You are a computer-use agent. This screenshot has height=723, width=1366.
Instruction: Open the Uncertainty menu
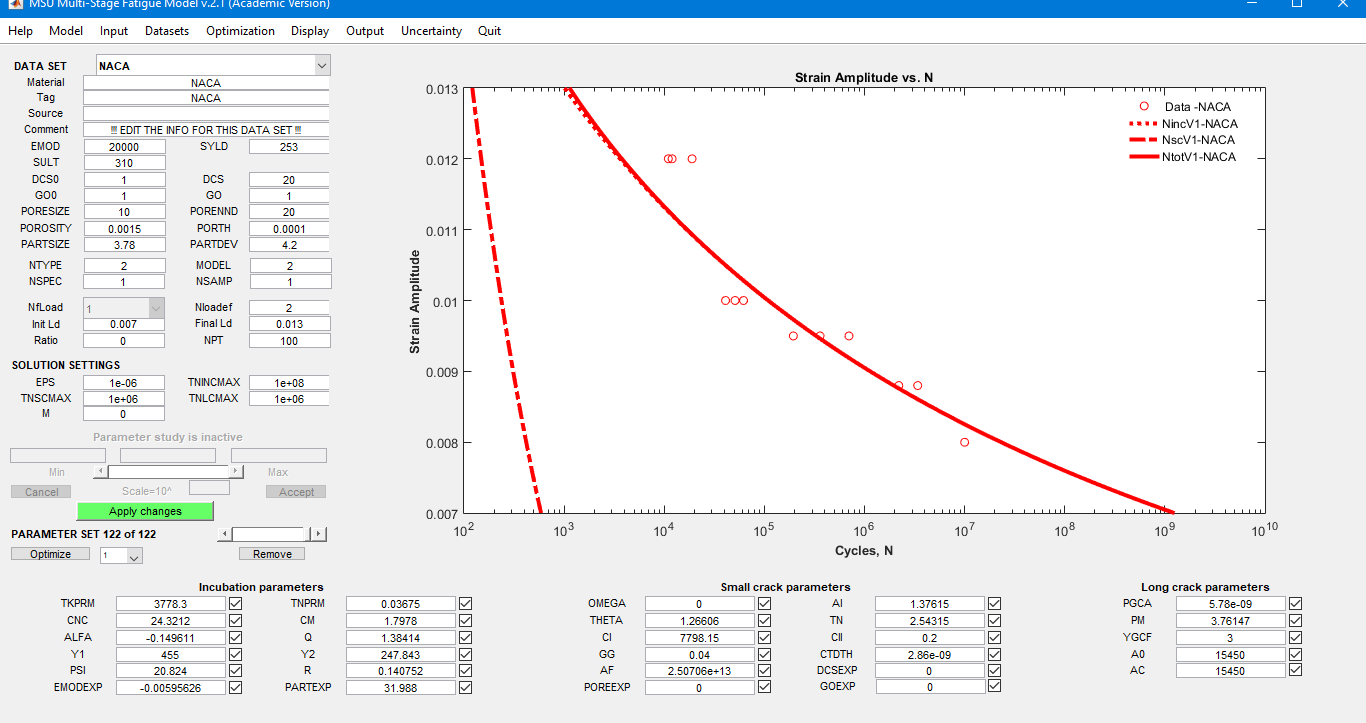point(431,31)
